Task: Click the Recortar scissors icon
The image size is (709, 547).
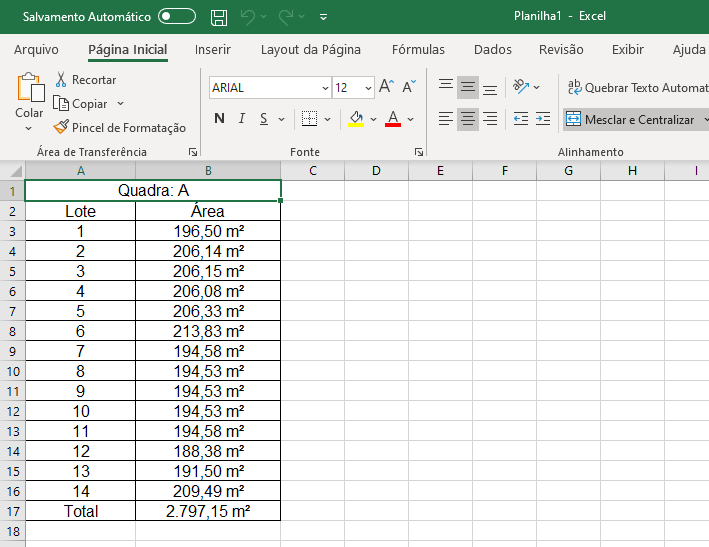Action: pos(61,80)
